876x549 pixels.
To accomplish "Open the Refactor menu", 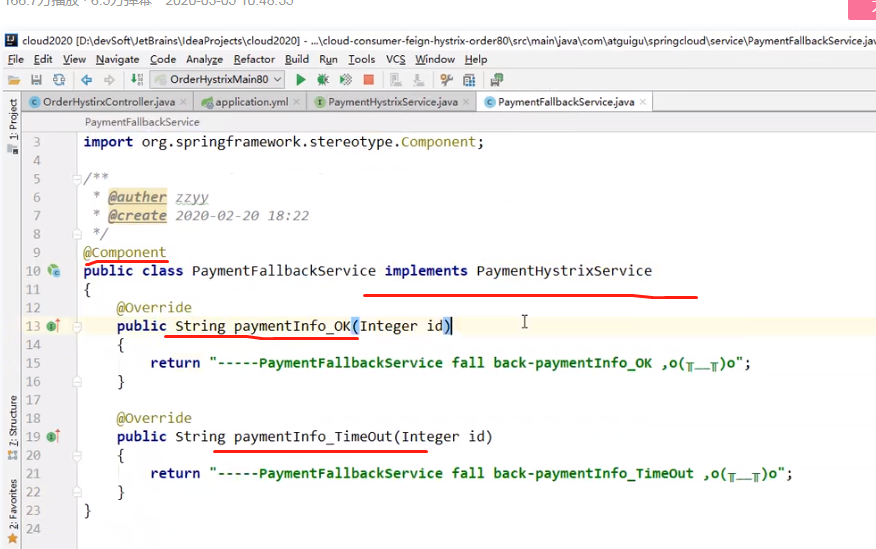I will coord(254,59).
